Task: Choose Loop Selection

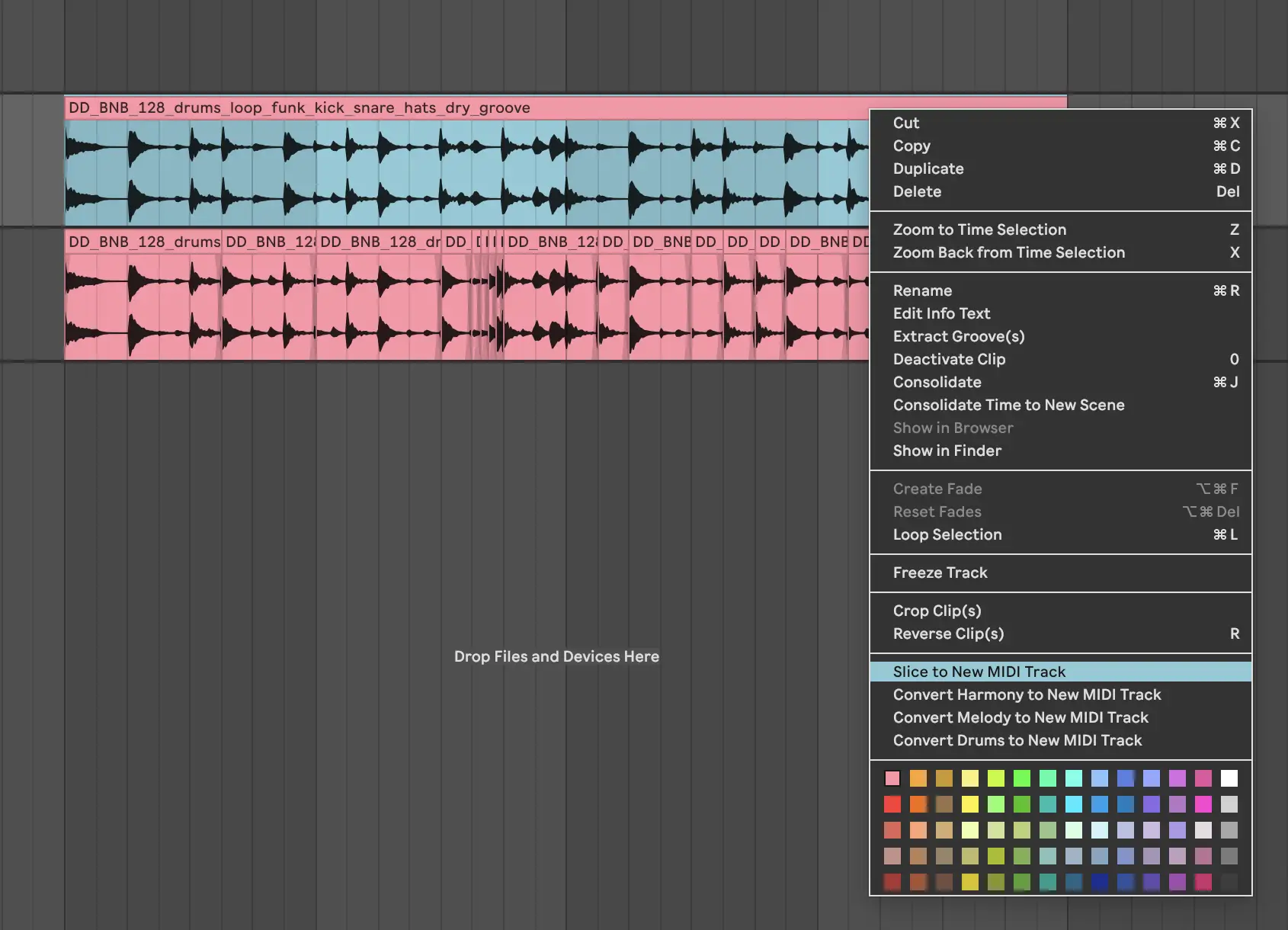Action: [x=947, y=534]
